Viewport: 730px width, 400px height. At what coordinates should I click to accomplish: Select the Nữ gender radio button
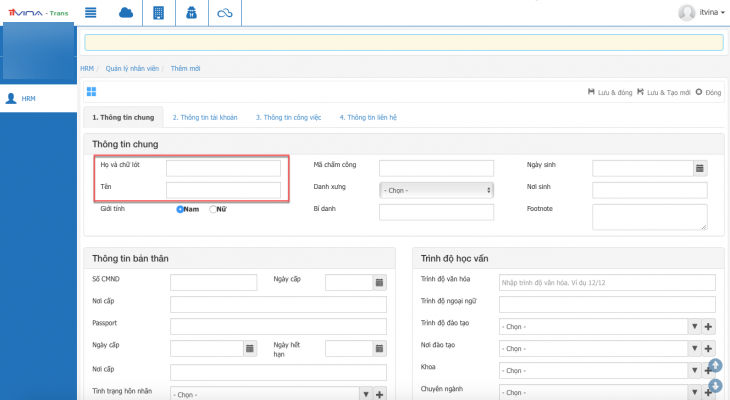(x=213, y=209)
